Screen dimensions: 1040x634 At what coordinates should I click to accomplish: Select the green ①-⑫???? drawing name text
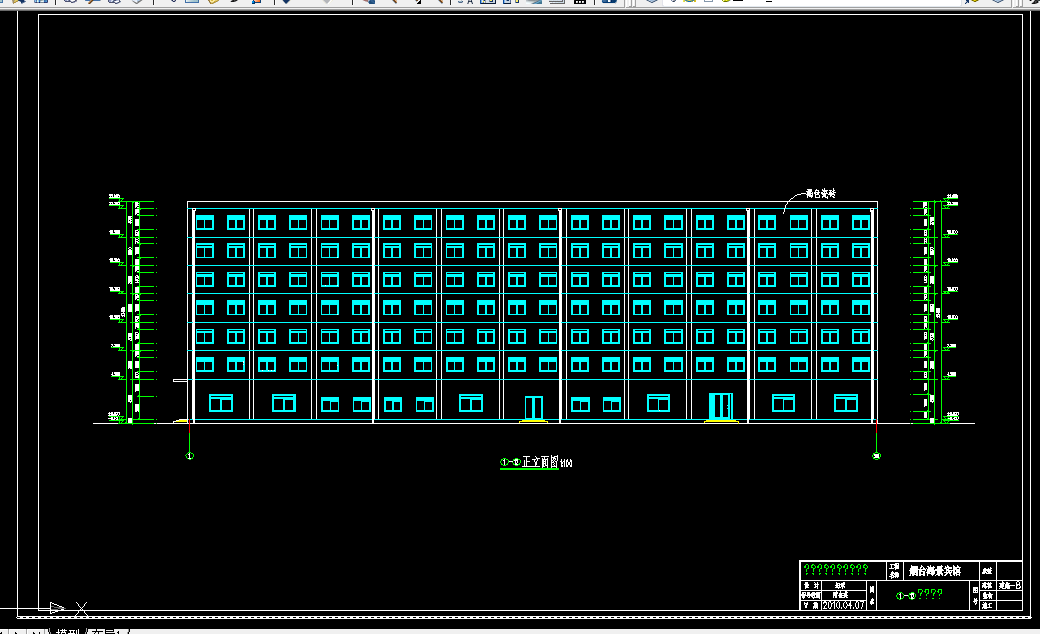pyautogui.click(x=919, y=594)
